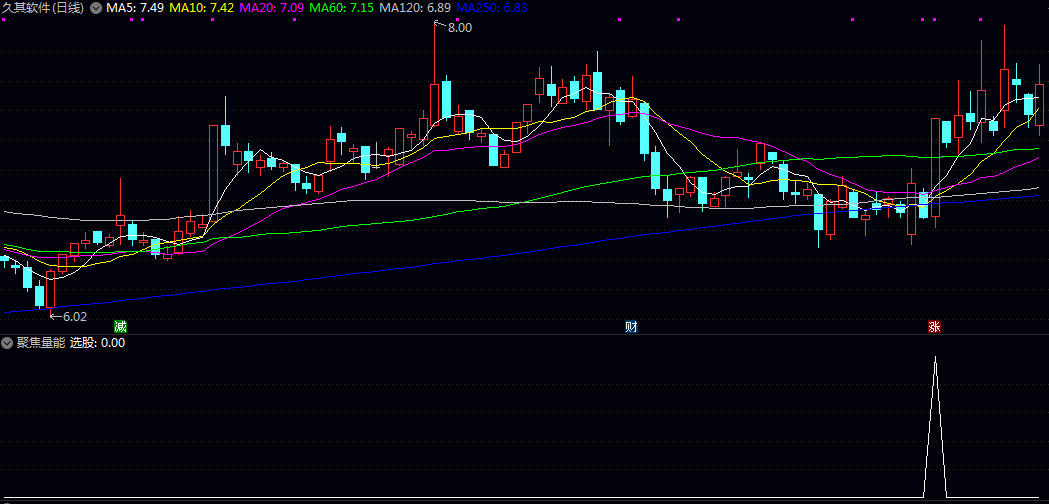Image resolution: width=1049 pixels, height=504 pixels.
Task: Open the main chart indicator dropdown arrow
Action: (96, 8)
